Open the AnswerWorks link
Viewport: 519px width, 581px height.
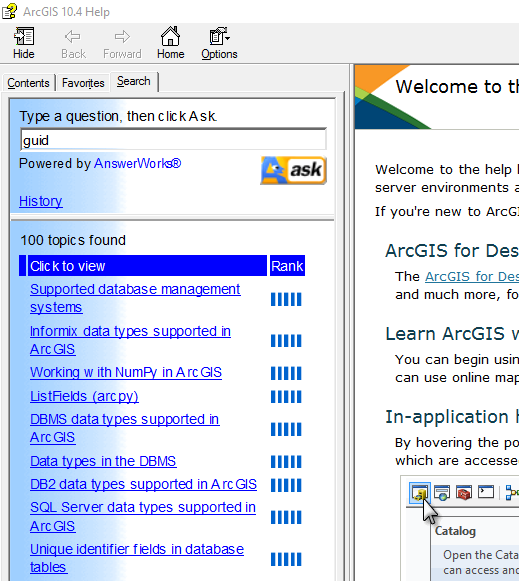pyautogui.click(x=137, y=163)
